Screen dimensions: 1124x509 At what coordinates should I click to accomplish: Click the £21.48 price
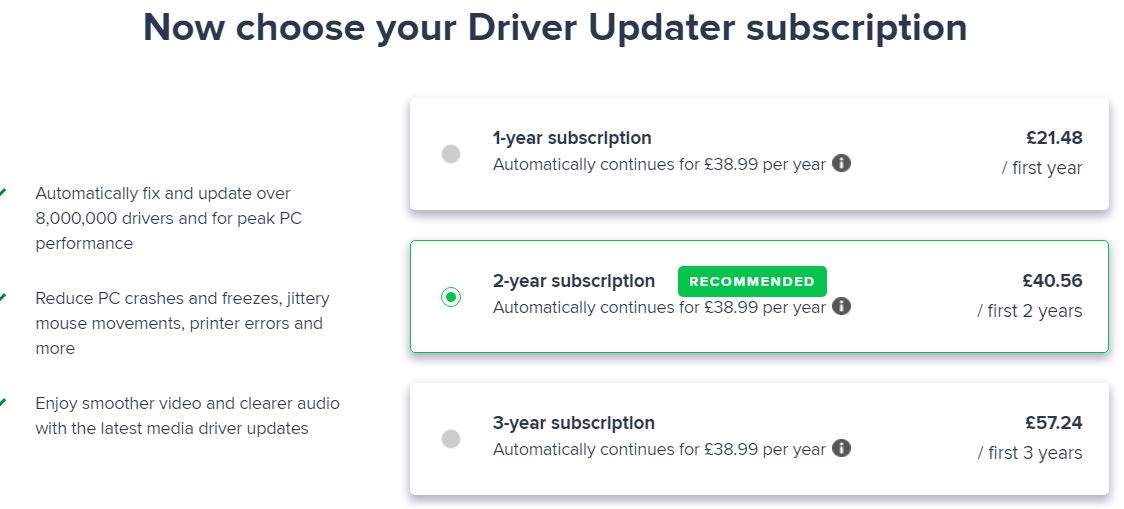point(1054,138)
